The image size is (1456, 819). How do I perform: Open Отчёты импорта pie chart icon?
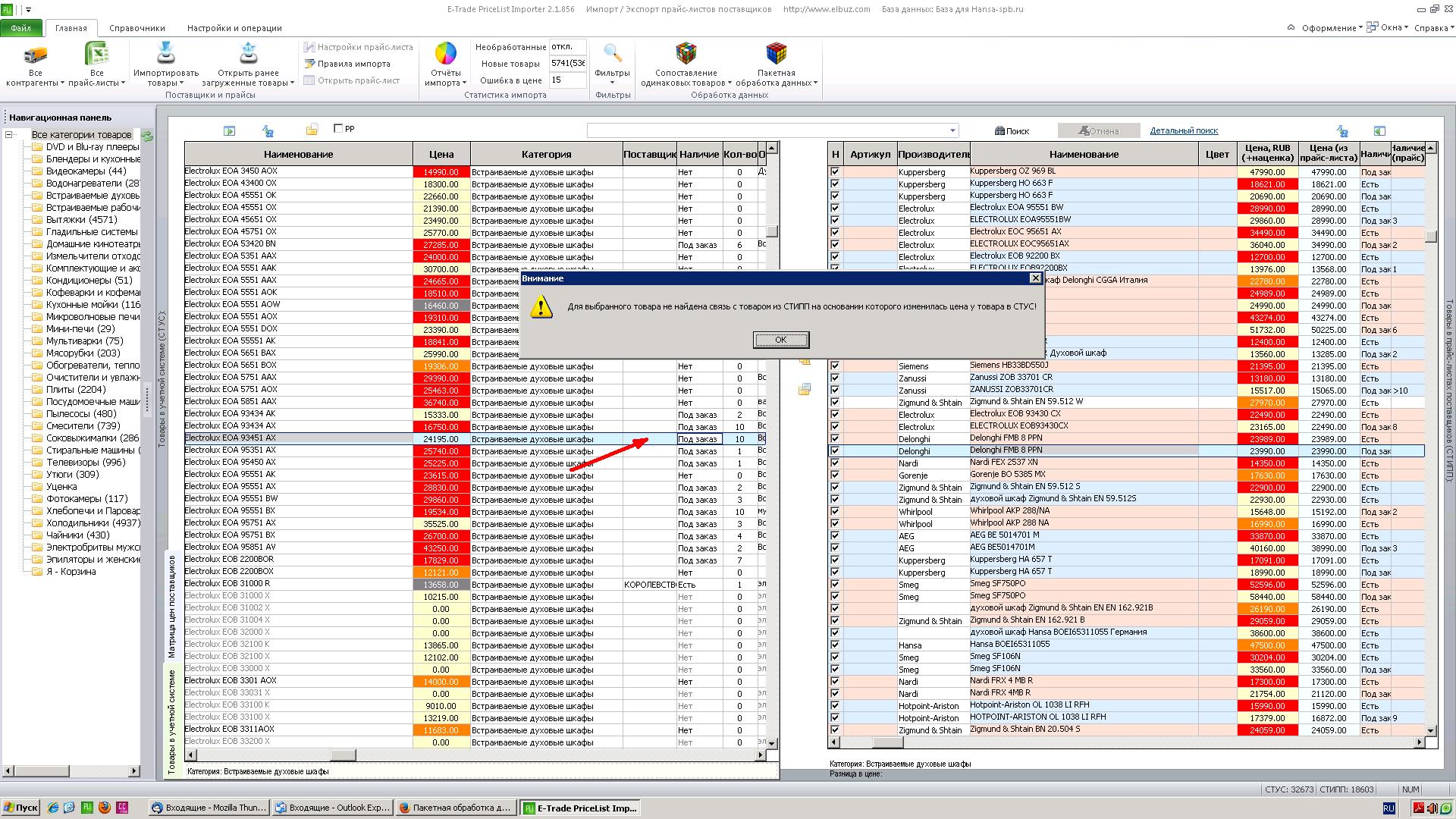pos(445,54)
